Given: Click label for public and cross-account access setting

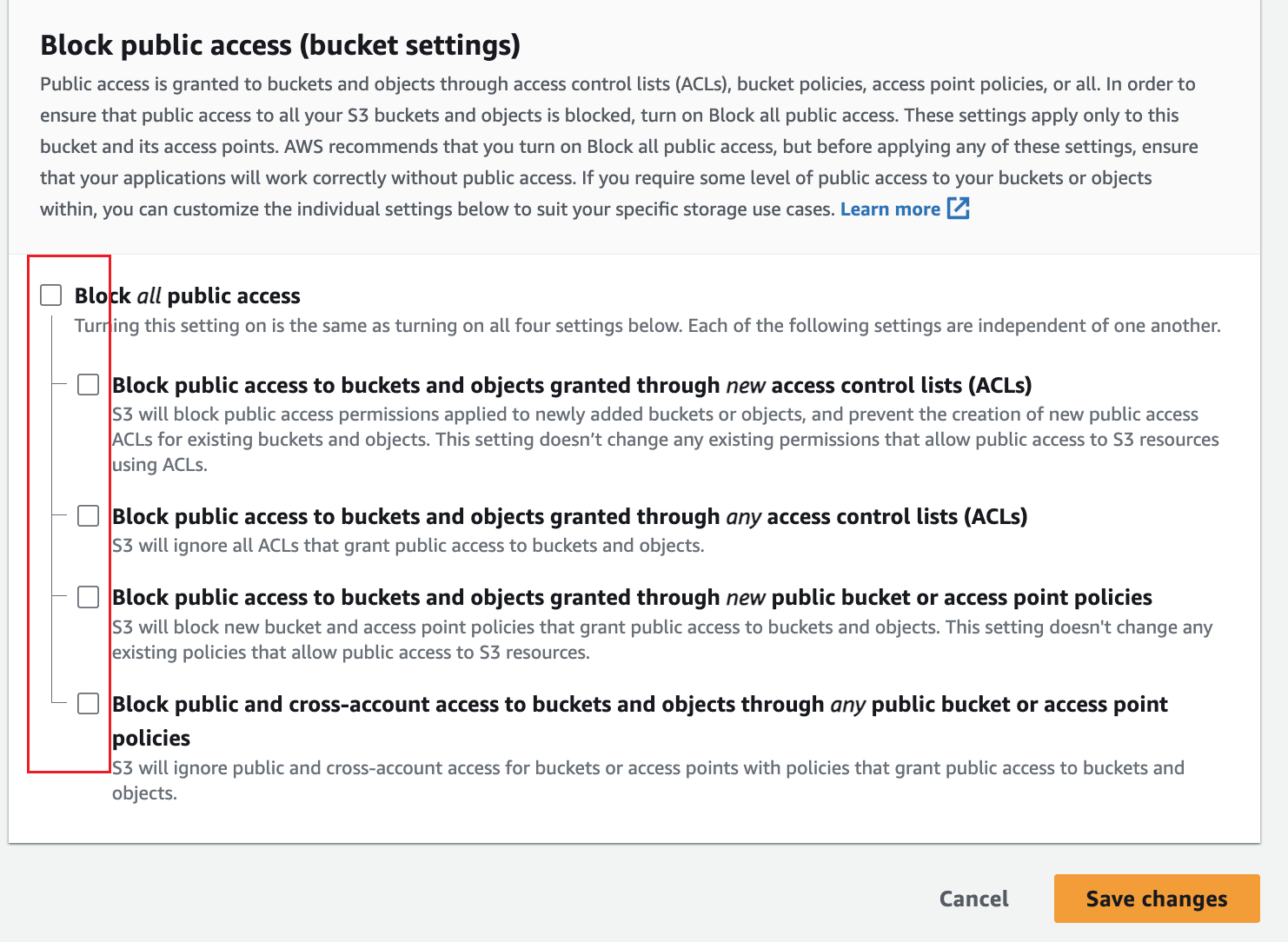Looking at the screenshot, I should point(640,705).
